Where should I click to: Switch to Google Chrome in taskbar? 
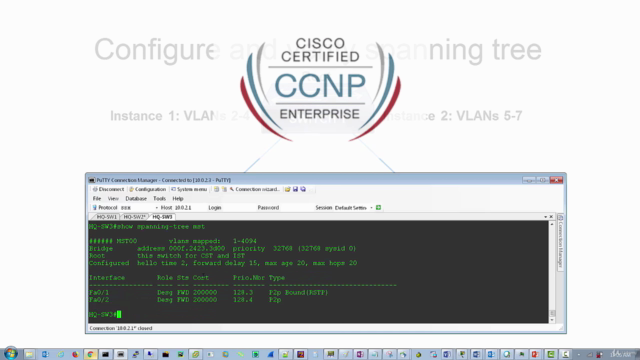point(90,354)
